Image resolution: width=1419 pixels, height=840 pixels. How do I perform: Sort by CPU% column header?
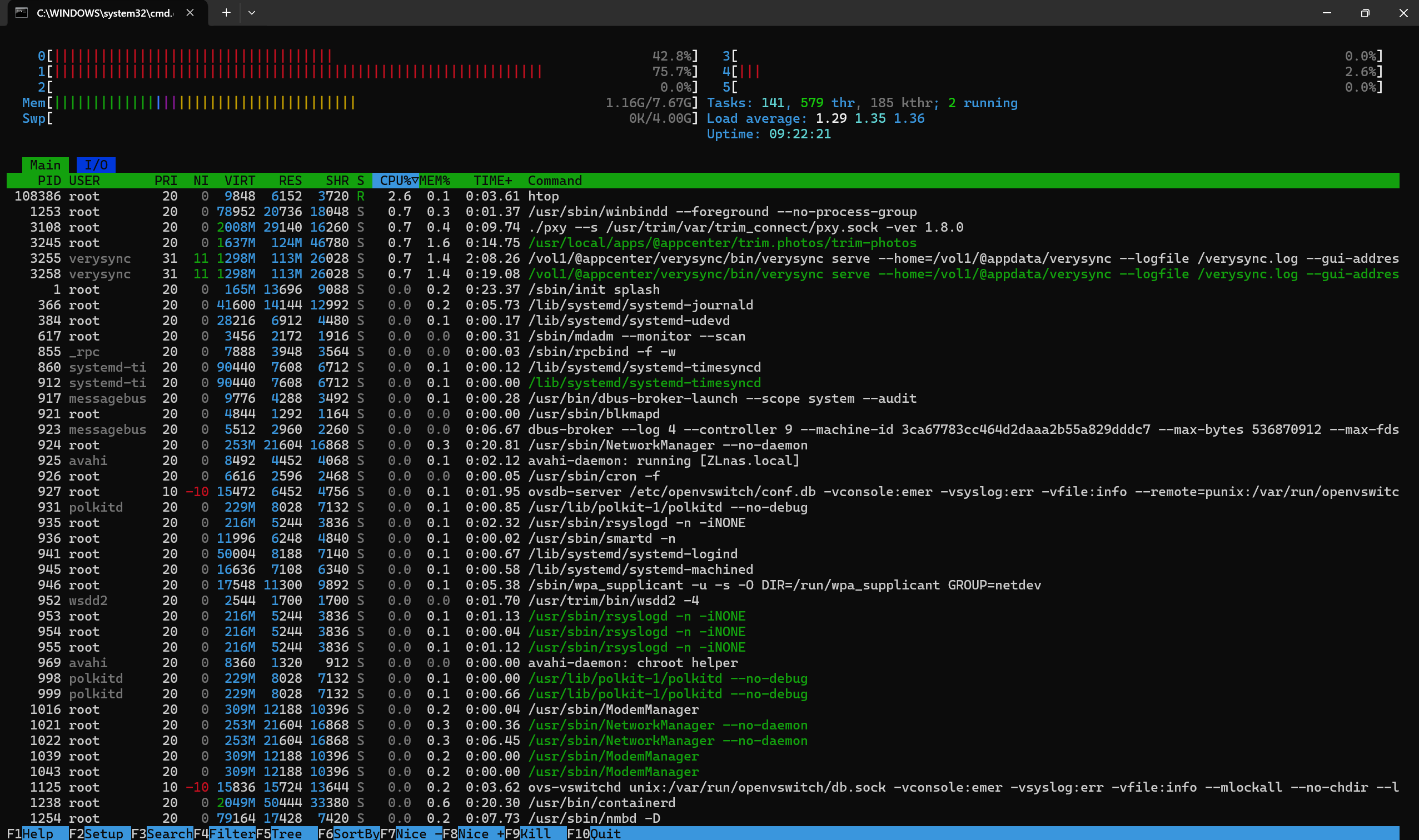click(395, 181)
